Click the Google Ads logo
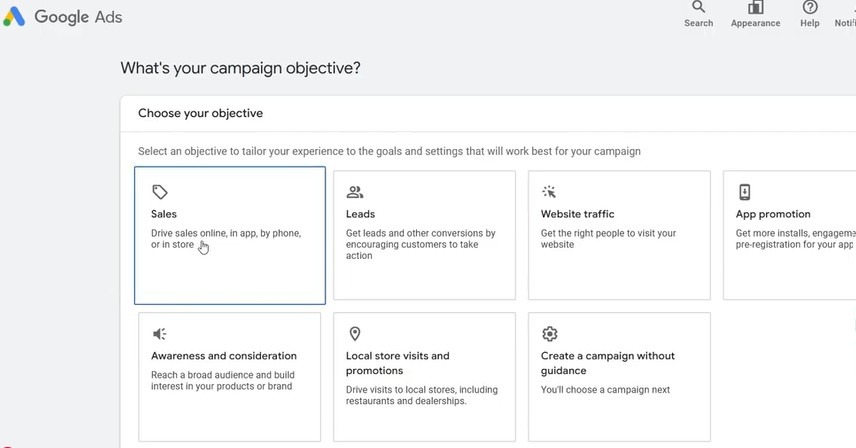 tap(14, 17)
